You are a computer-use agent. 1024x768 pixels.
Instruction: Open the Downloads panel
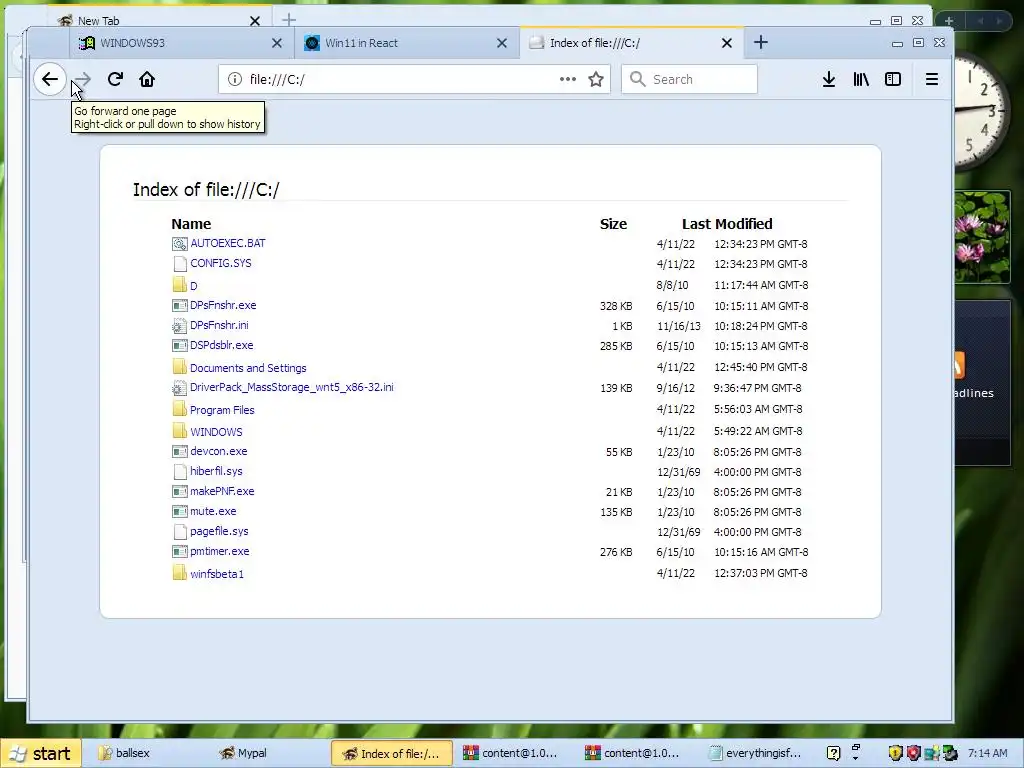[x=829, y=79]
